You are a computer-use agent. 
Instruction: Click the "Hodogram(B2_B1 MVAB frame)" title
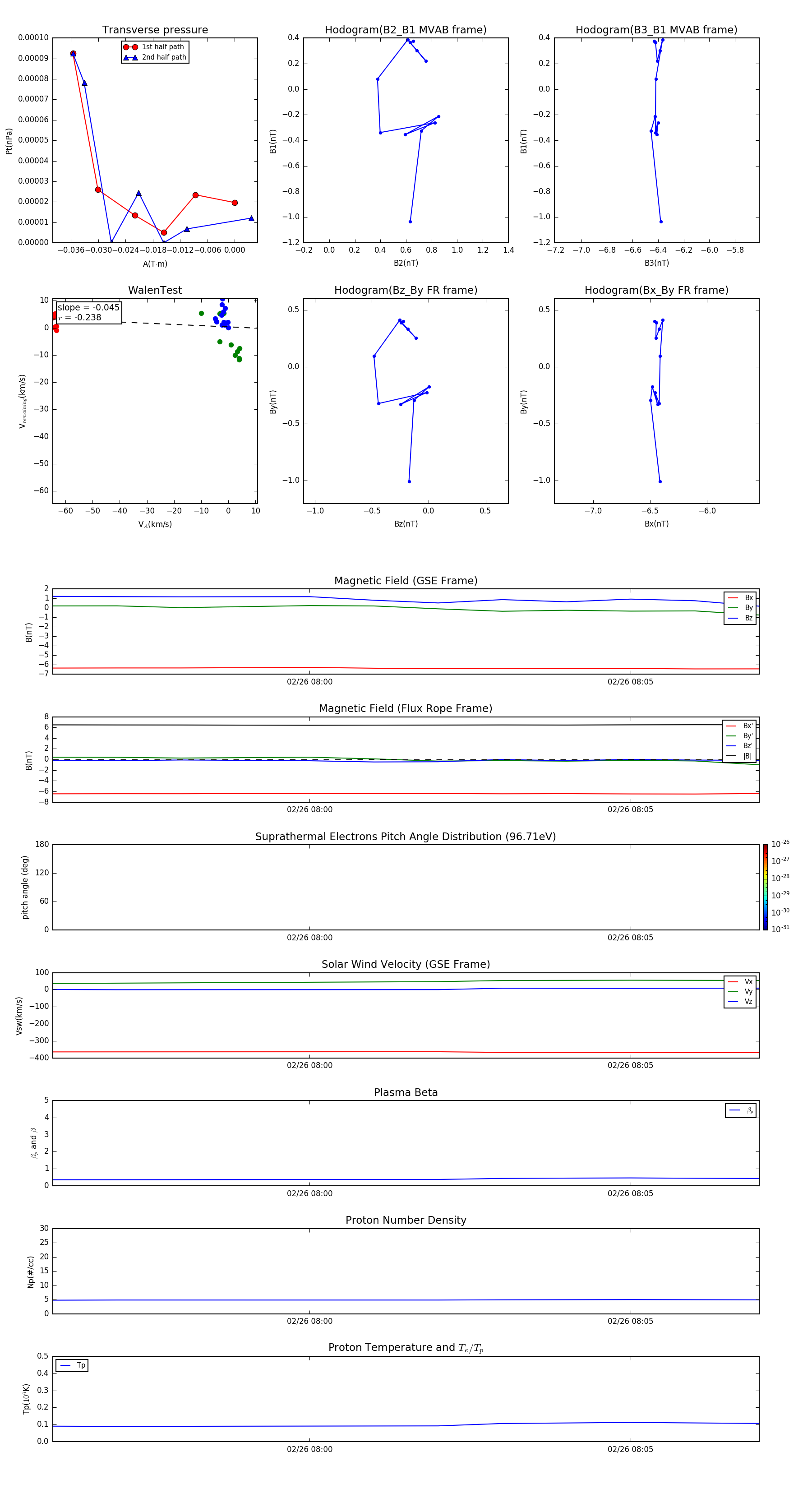click(406, 30)
